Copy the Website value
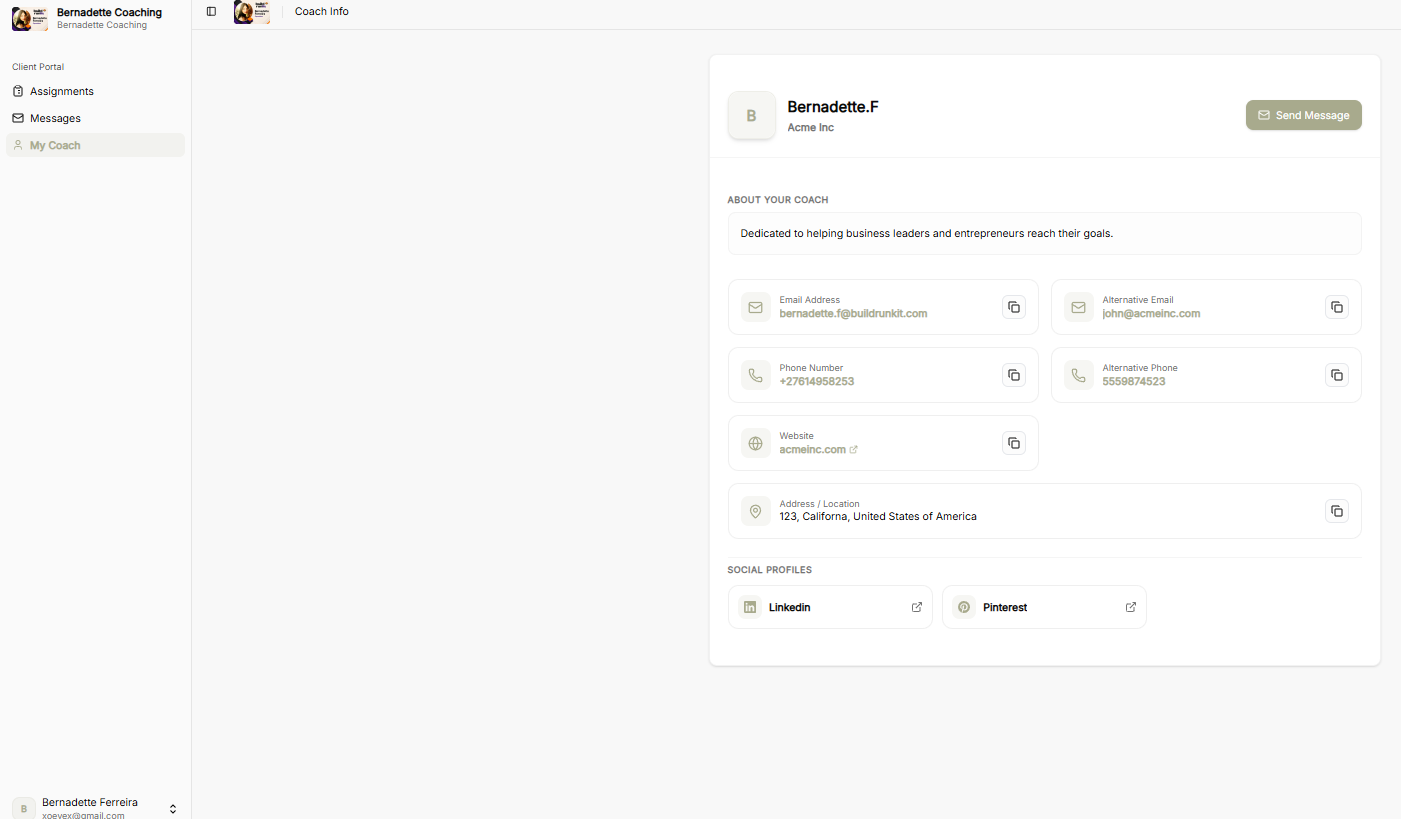1401x819 pixels. pyautogui.click(x=1014, y=443)
